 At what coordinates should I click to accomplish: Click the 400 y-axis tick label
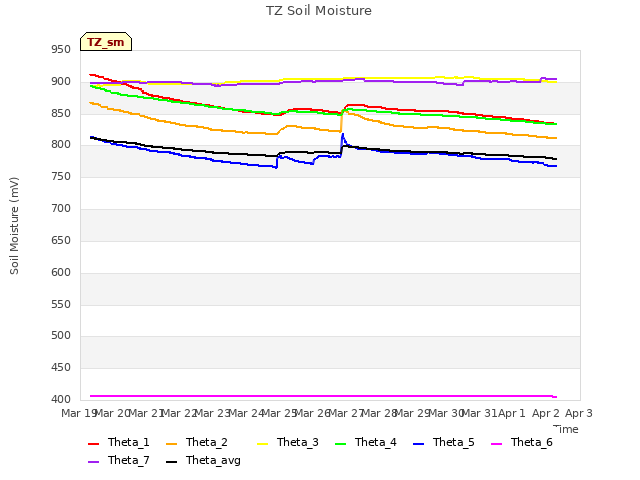(61, 400)
